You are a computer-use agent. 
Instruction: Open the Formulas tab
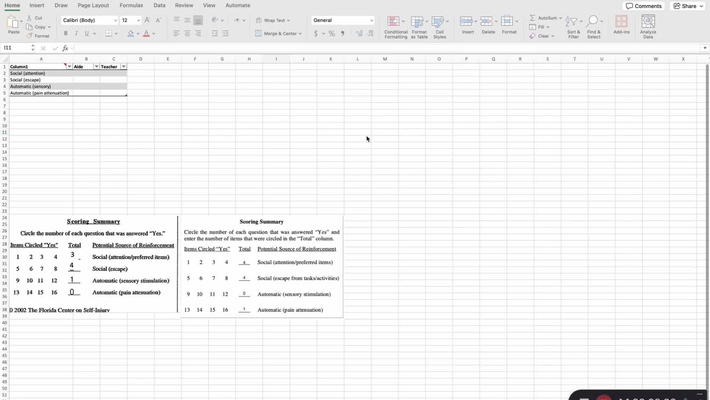point(131,5)
